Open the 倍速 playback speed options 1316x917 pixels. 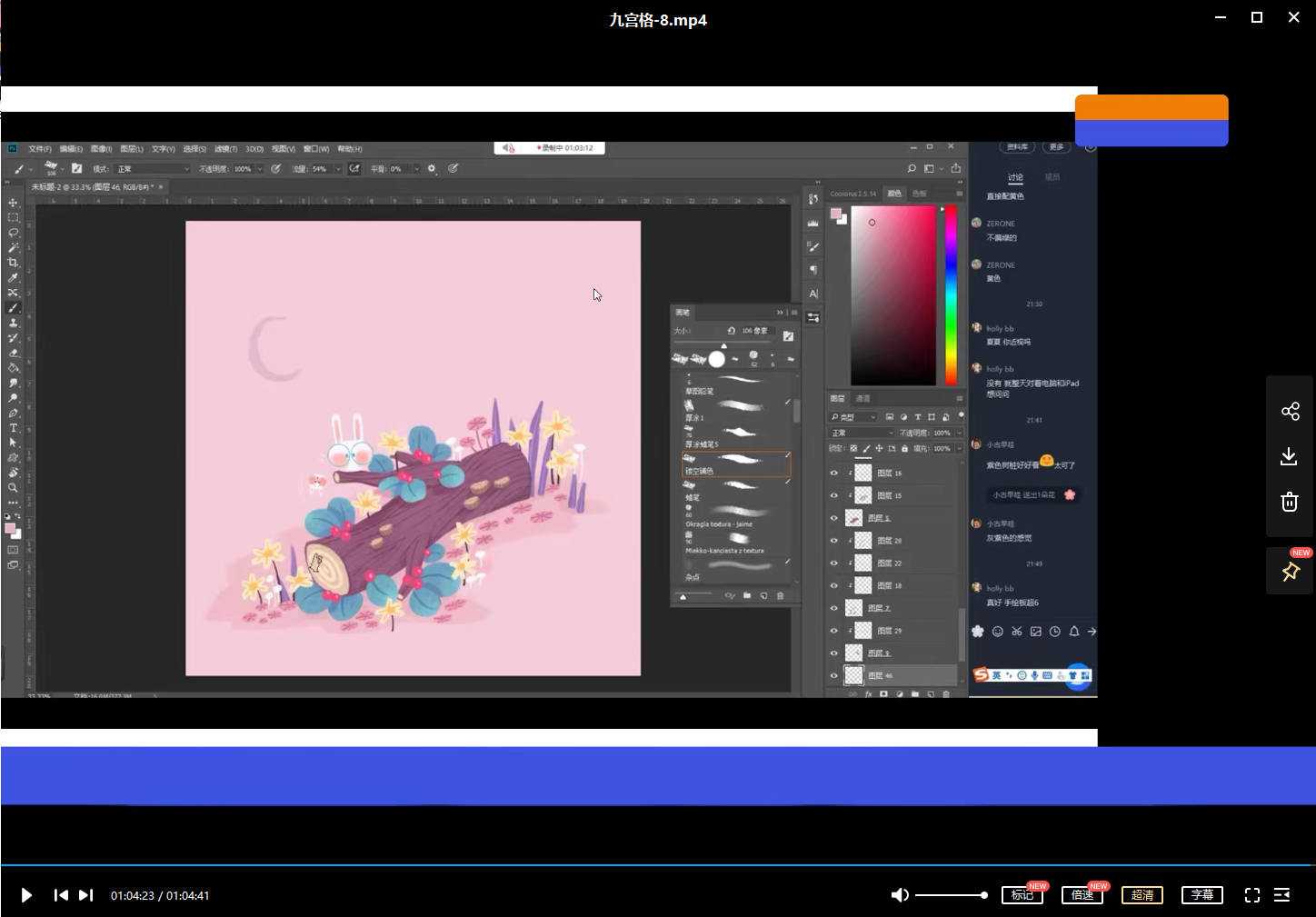click(x=1082, y=895)
